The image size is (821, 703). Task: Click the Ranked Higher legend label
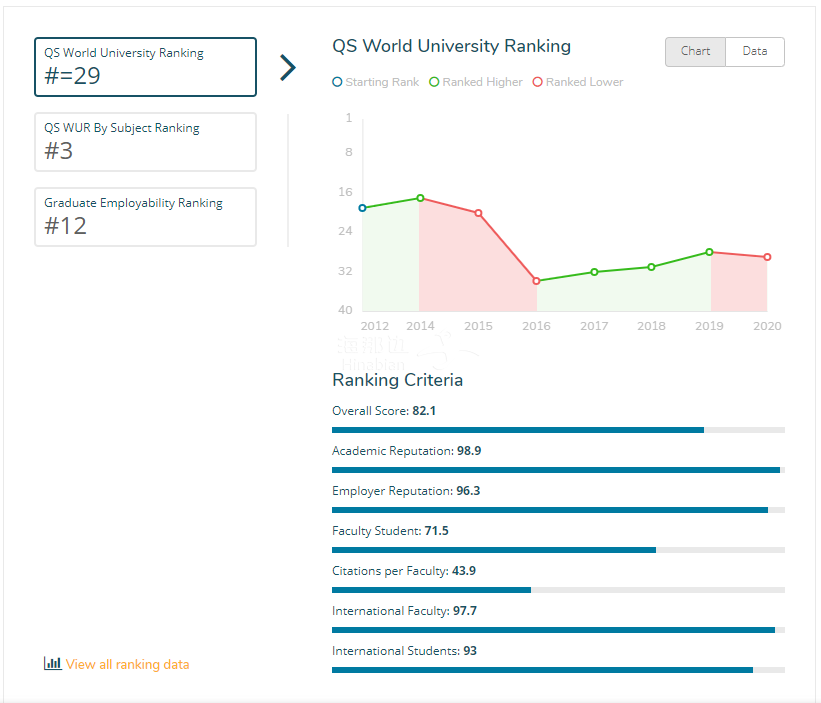pyautogui.click(x=482, y=82)
